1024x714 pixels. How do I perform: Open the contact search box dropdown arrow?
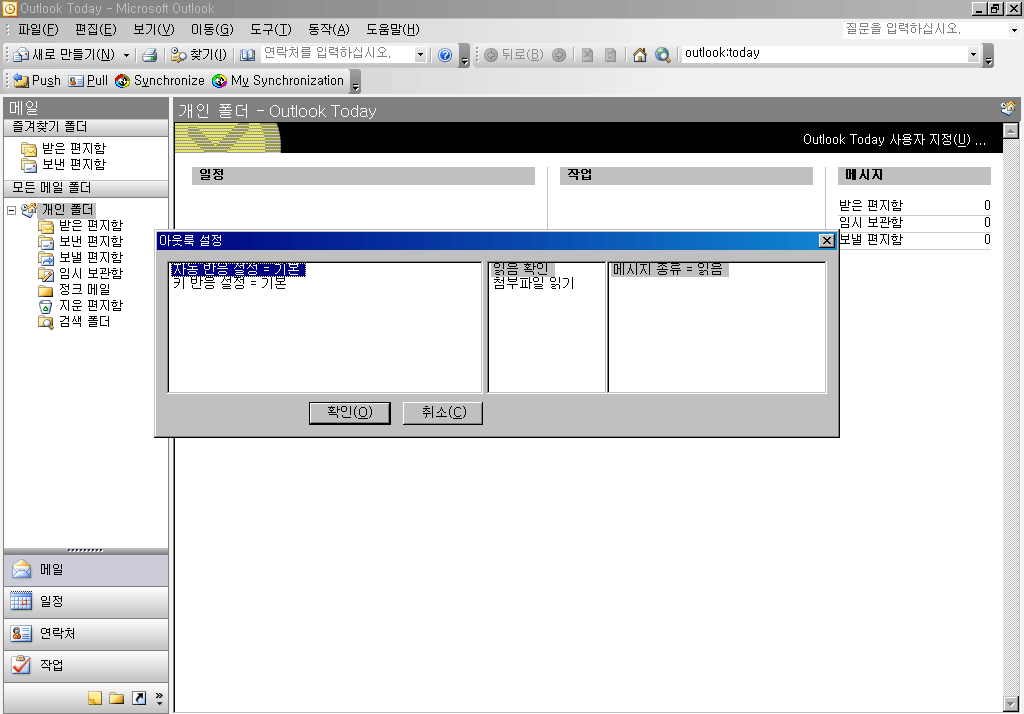420,55
